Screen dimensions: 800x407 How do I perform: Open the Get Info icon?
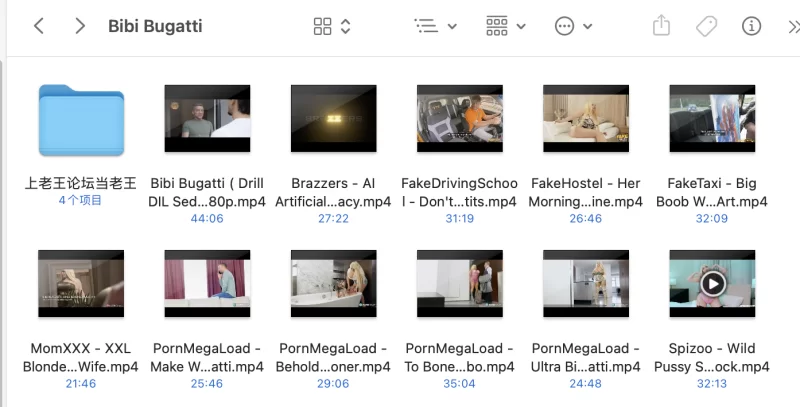coord(752,26)
